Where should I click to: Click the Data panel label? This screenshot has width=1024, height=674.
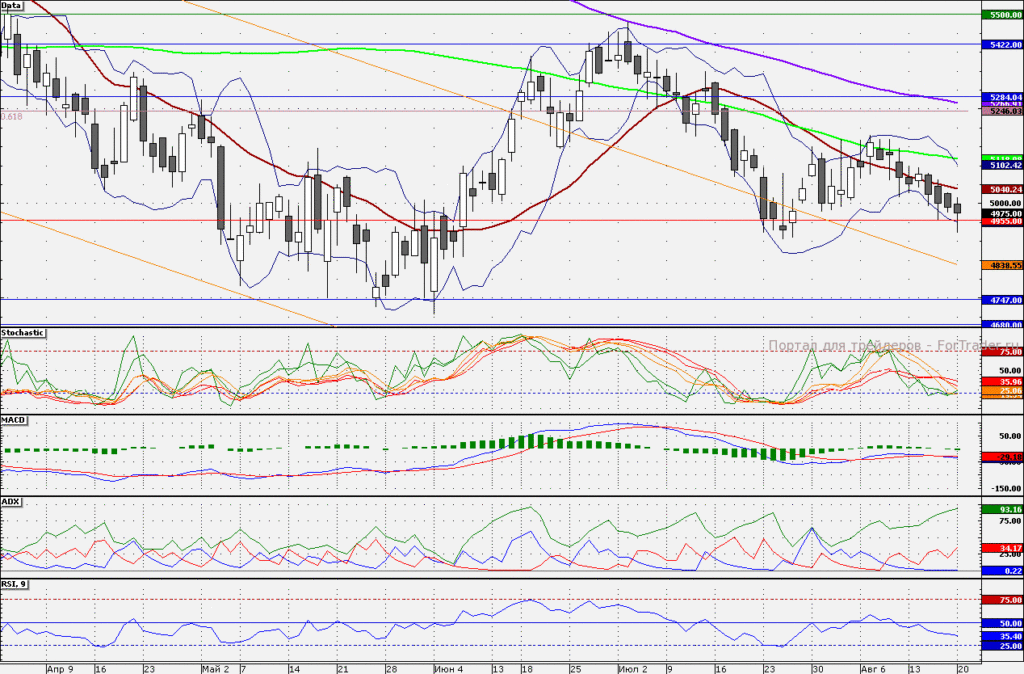click(x=11, y=5)
